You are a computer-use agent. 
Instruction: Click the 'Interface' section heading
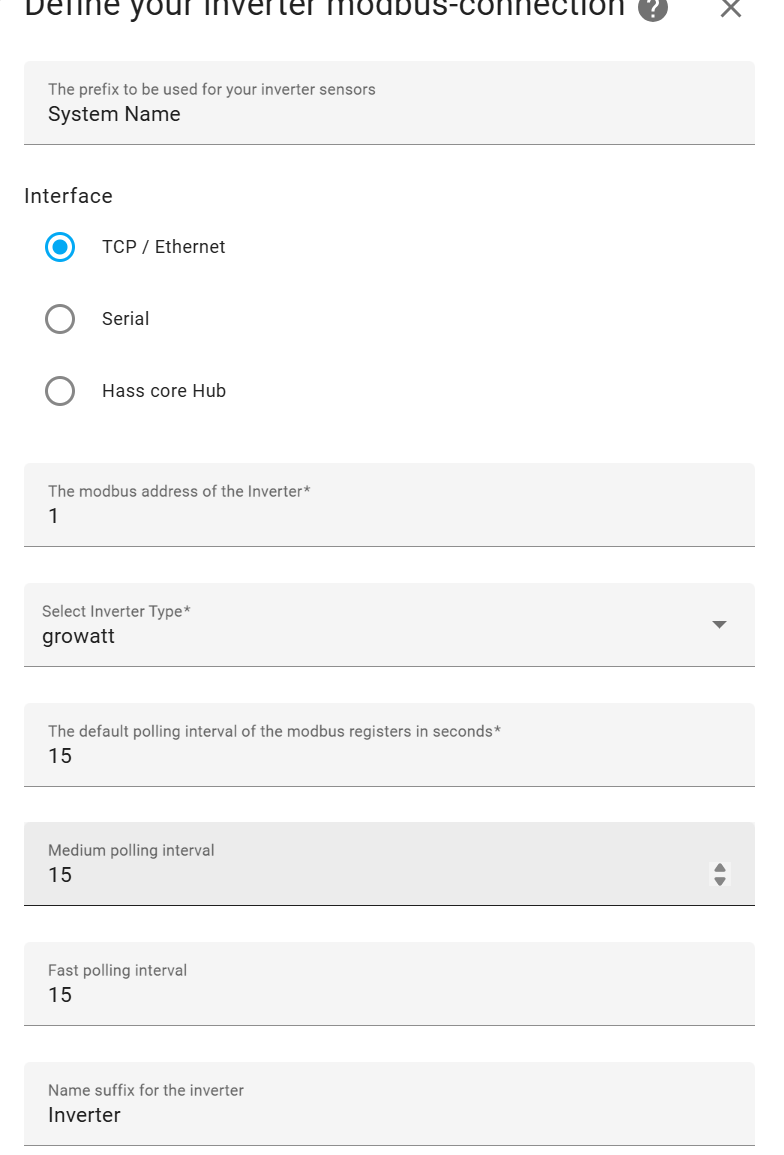tap(68, 196)
